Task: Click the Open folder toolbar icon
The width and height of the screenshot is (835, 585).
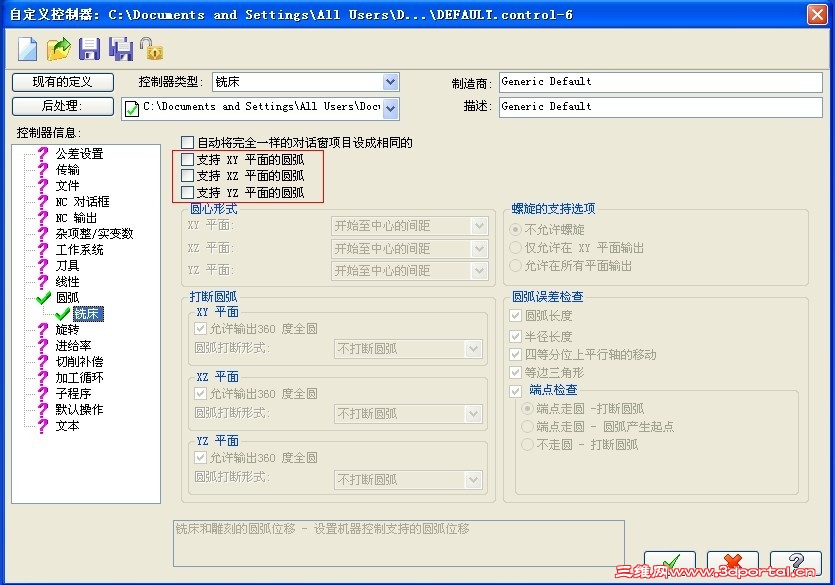Action: coord(59,49)
